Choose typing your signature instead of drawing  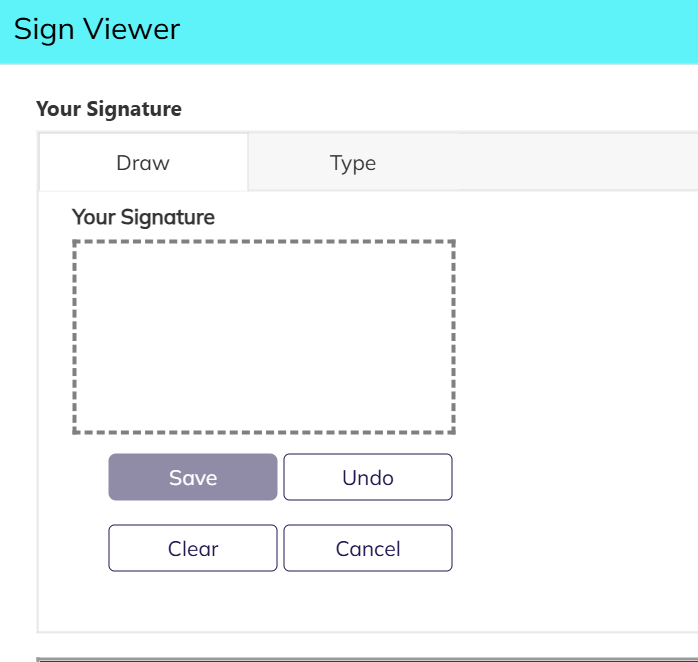point(353,162)
